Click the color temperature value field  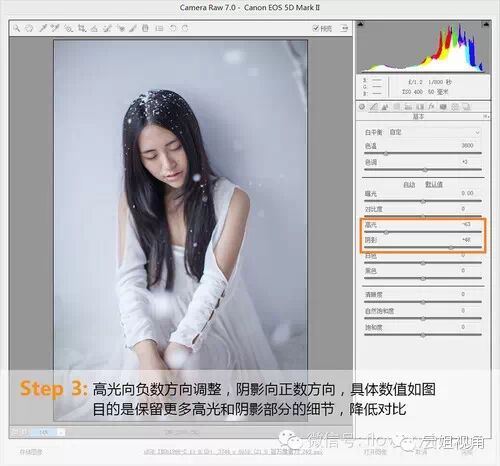point(467,145)
